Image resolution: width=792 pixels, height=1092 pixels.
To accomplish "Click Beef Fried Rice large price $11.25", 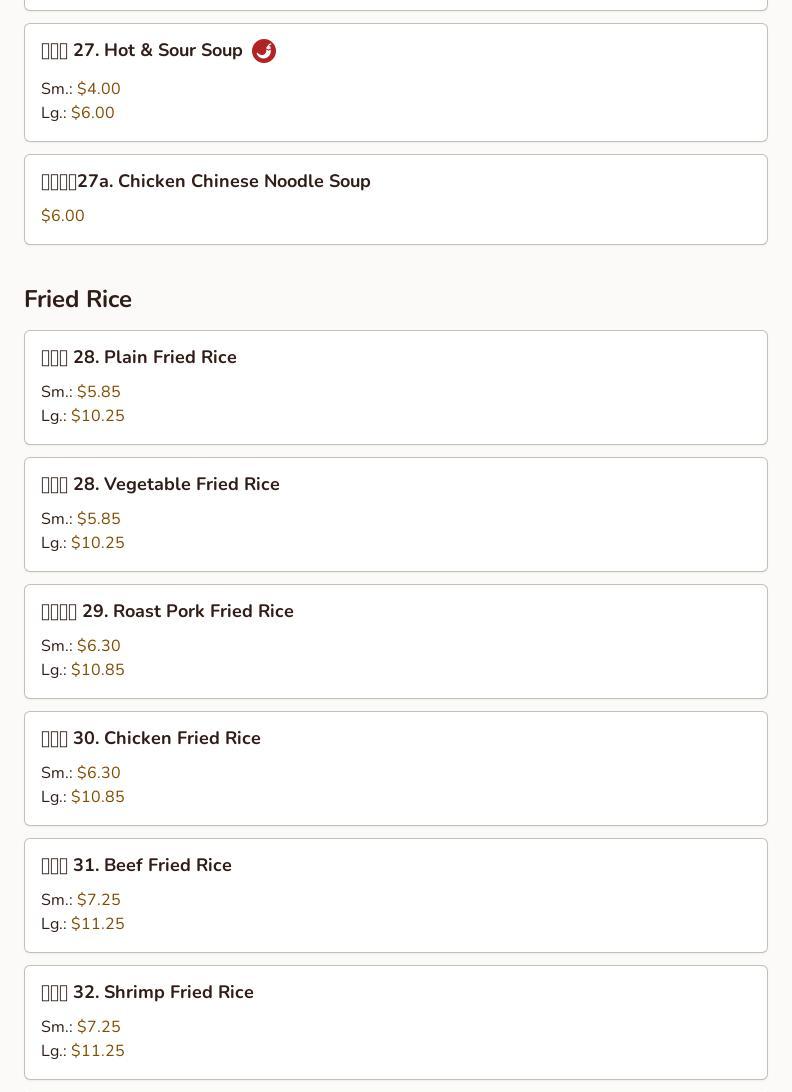I will 98,924.
